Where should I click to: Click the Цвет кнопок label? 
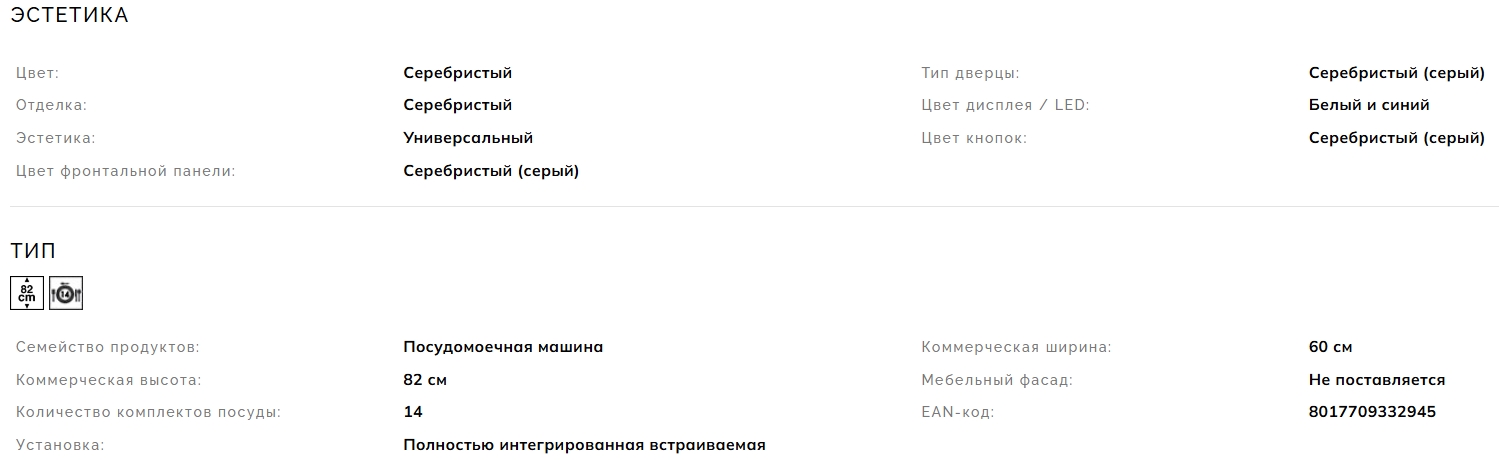[974, 138]
